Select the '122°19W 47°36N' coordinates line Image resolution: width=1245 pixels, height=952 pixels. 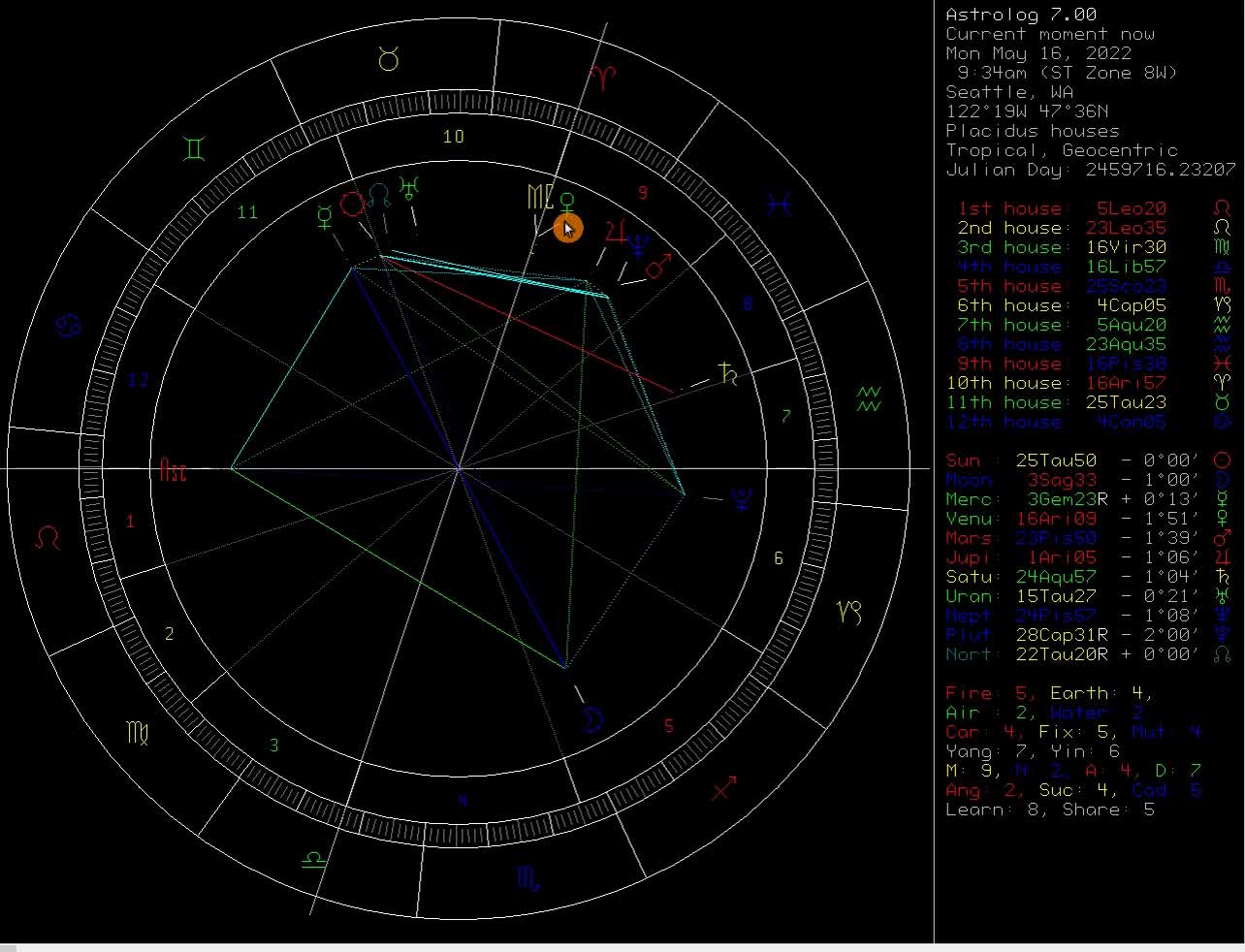tap(1027, 111)
